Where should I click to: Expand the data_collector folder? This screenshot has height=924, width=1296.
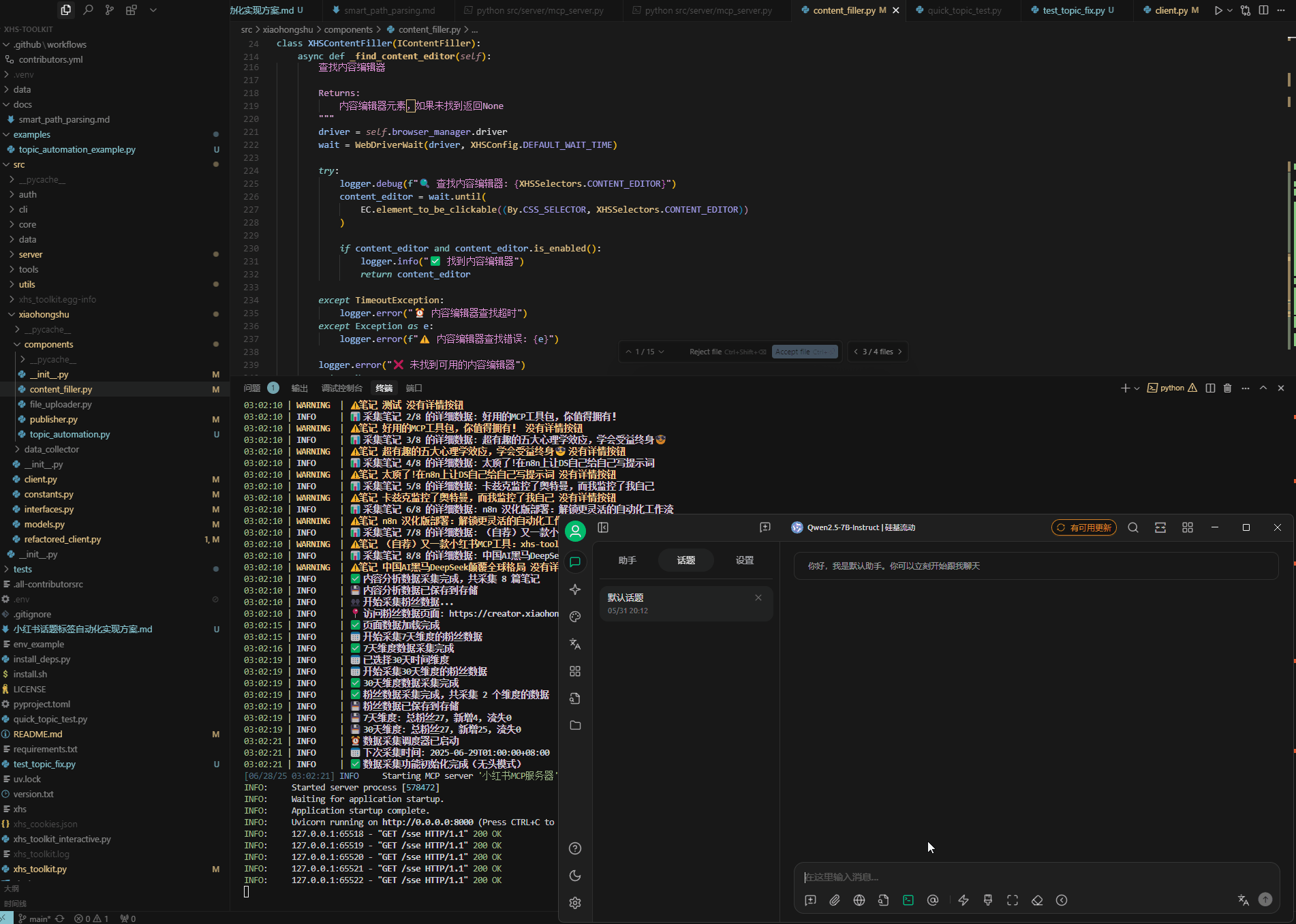click(51, 449)
